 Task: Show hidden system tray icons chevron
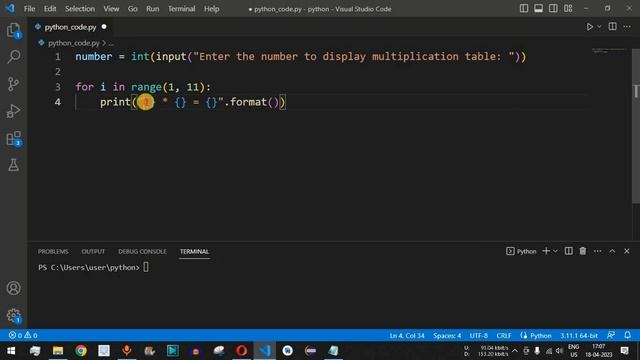tap(515, 351)
